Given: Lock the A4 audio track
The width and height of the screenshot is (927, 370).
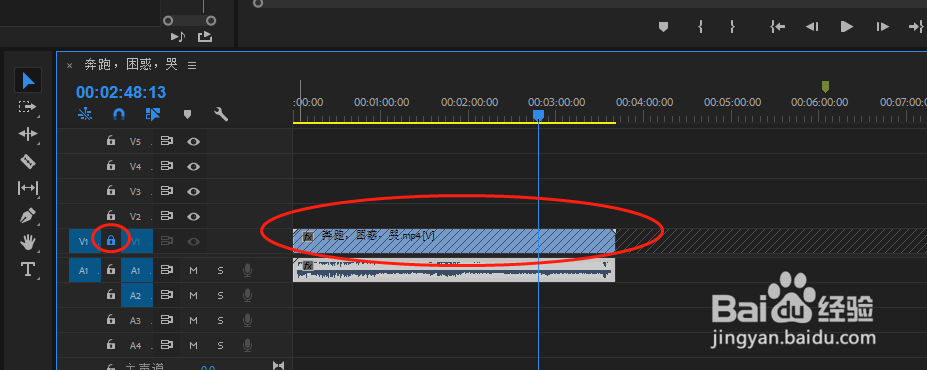Looking at the screenshot, I should 111,345.
